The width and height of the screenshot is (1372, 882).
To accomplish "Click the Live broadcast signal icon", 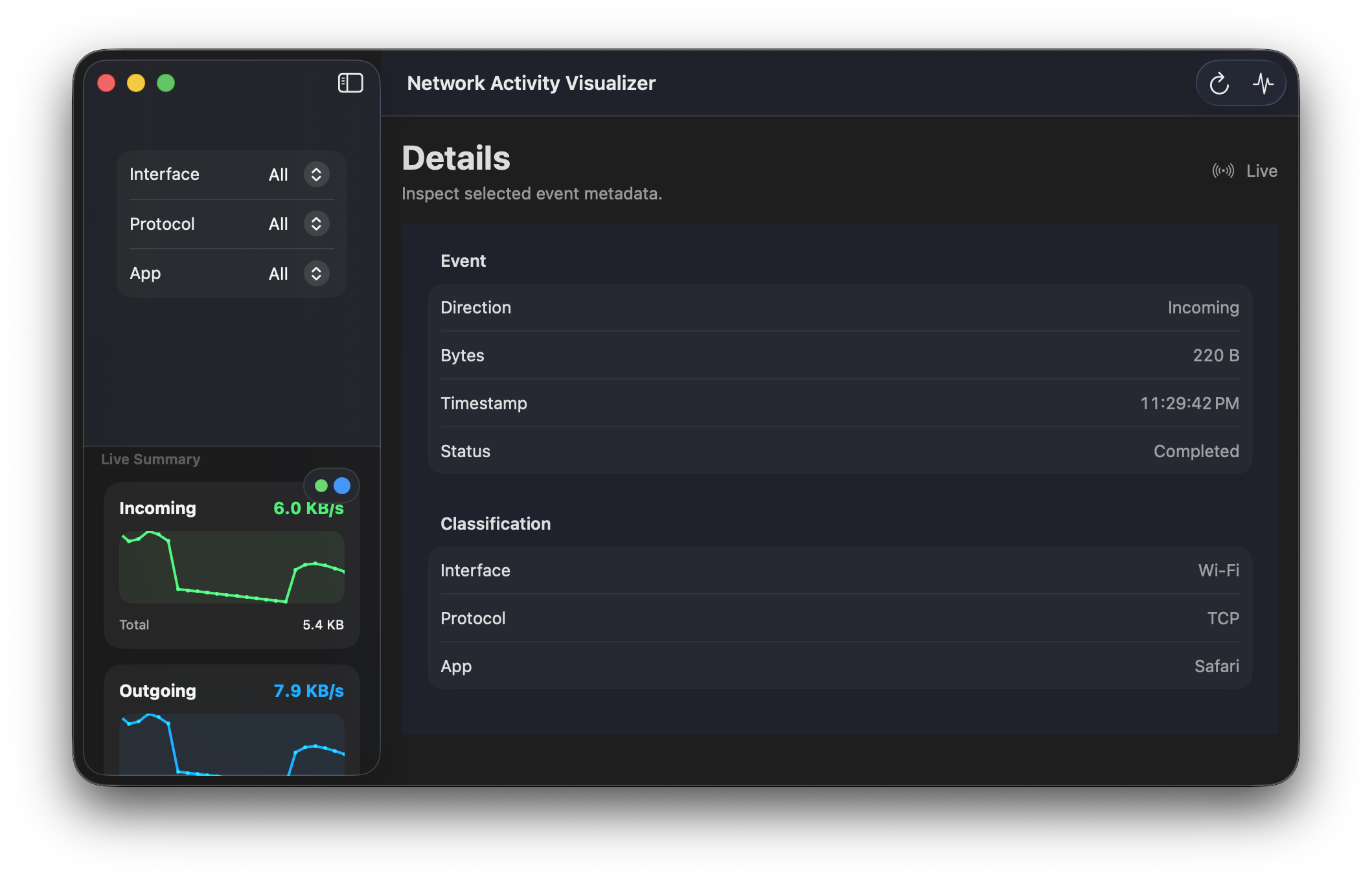I will pyautogui.click(x=1223, y=171).
